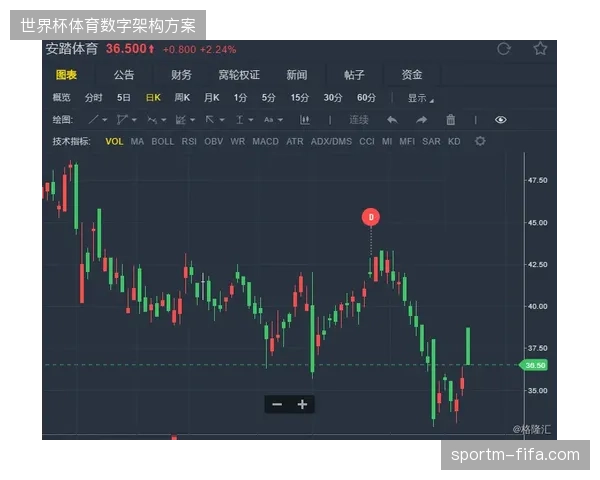
Task: Toggle the SAR indicator
Action: [431, 142]
